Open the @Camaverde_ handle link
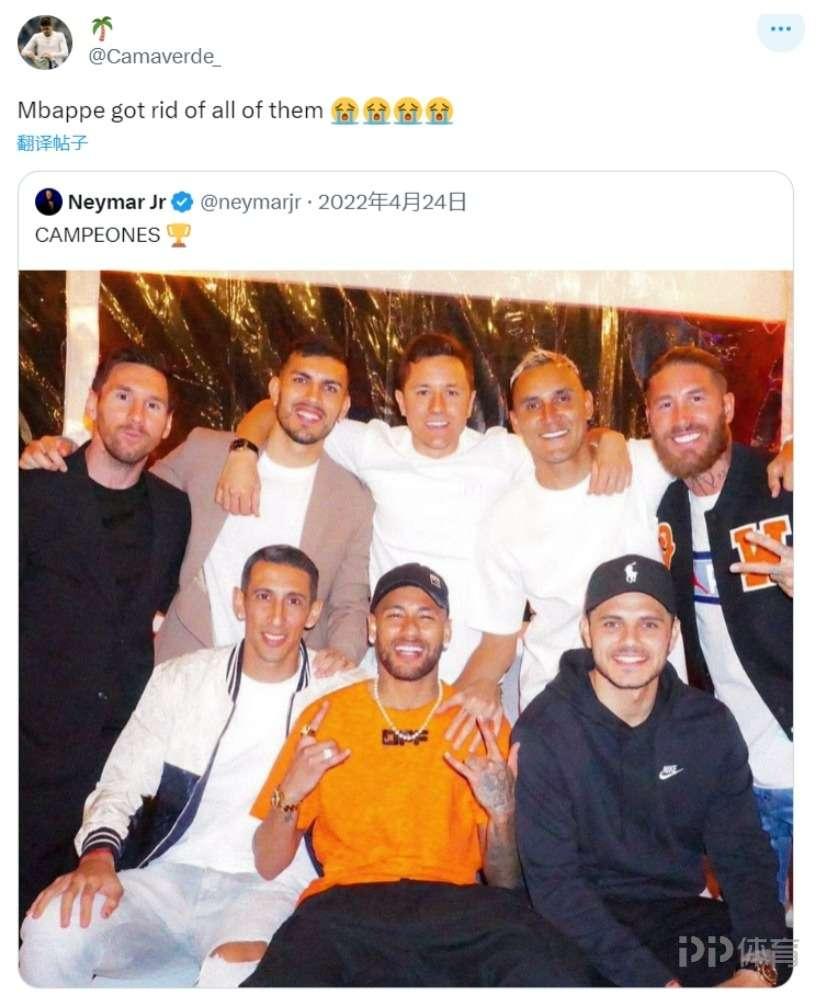The width and height of the screenshot is (828, 996). pos(155,57)
